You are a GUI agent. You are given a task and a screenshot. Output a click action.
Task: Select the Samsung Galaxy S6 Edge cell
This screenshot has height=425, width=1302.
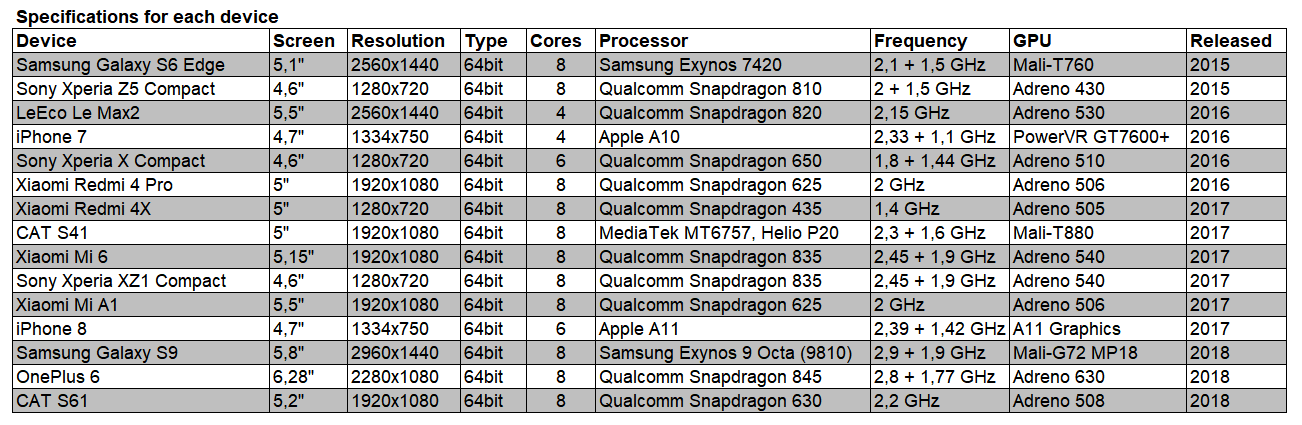pos(141,65)
